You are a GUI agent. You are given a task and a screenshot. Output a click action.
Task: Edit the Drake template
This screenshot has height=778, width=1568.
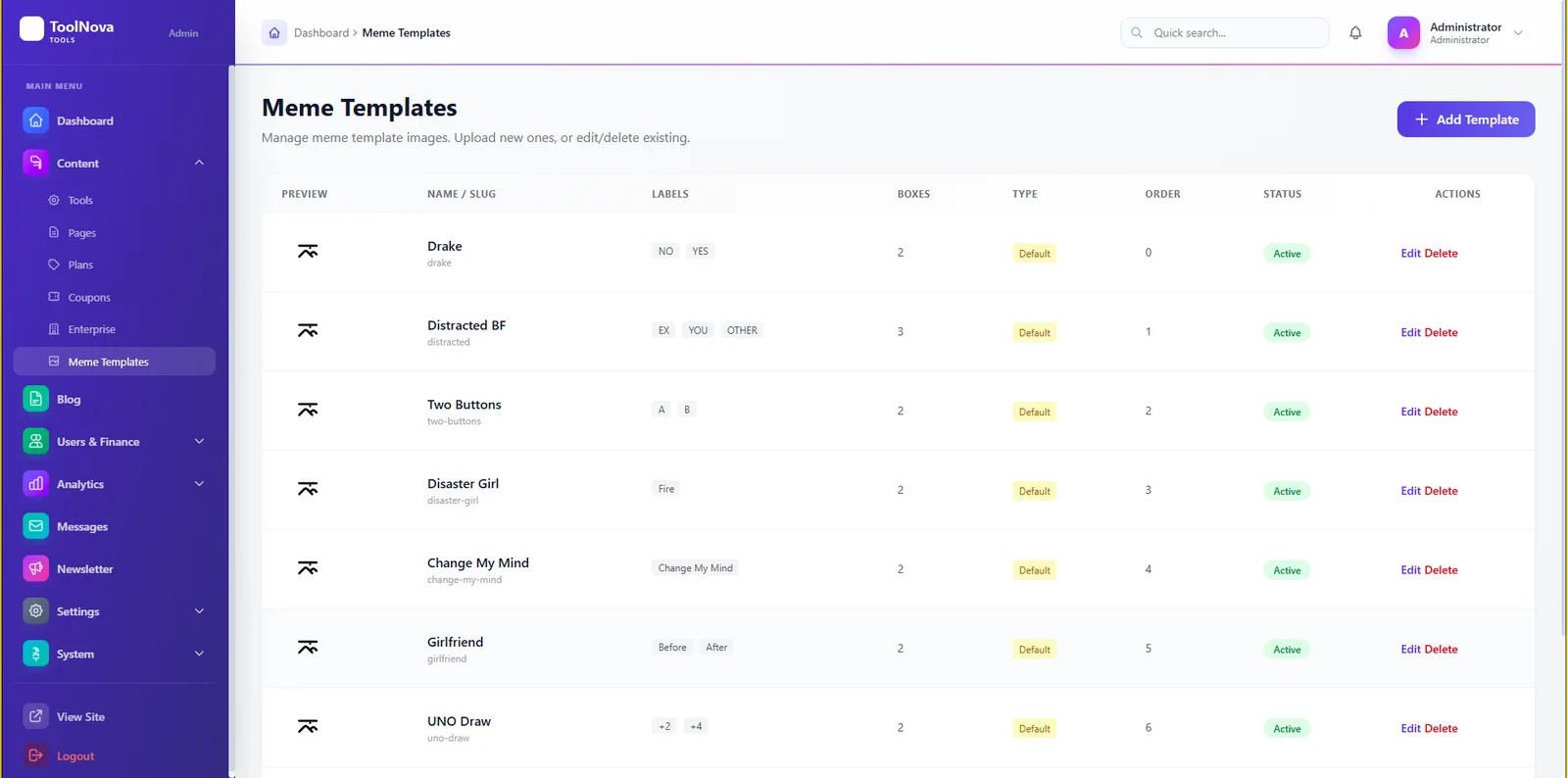coord(1410,254)
